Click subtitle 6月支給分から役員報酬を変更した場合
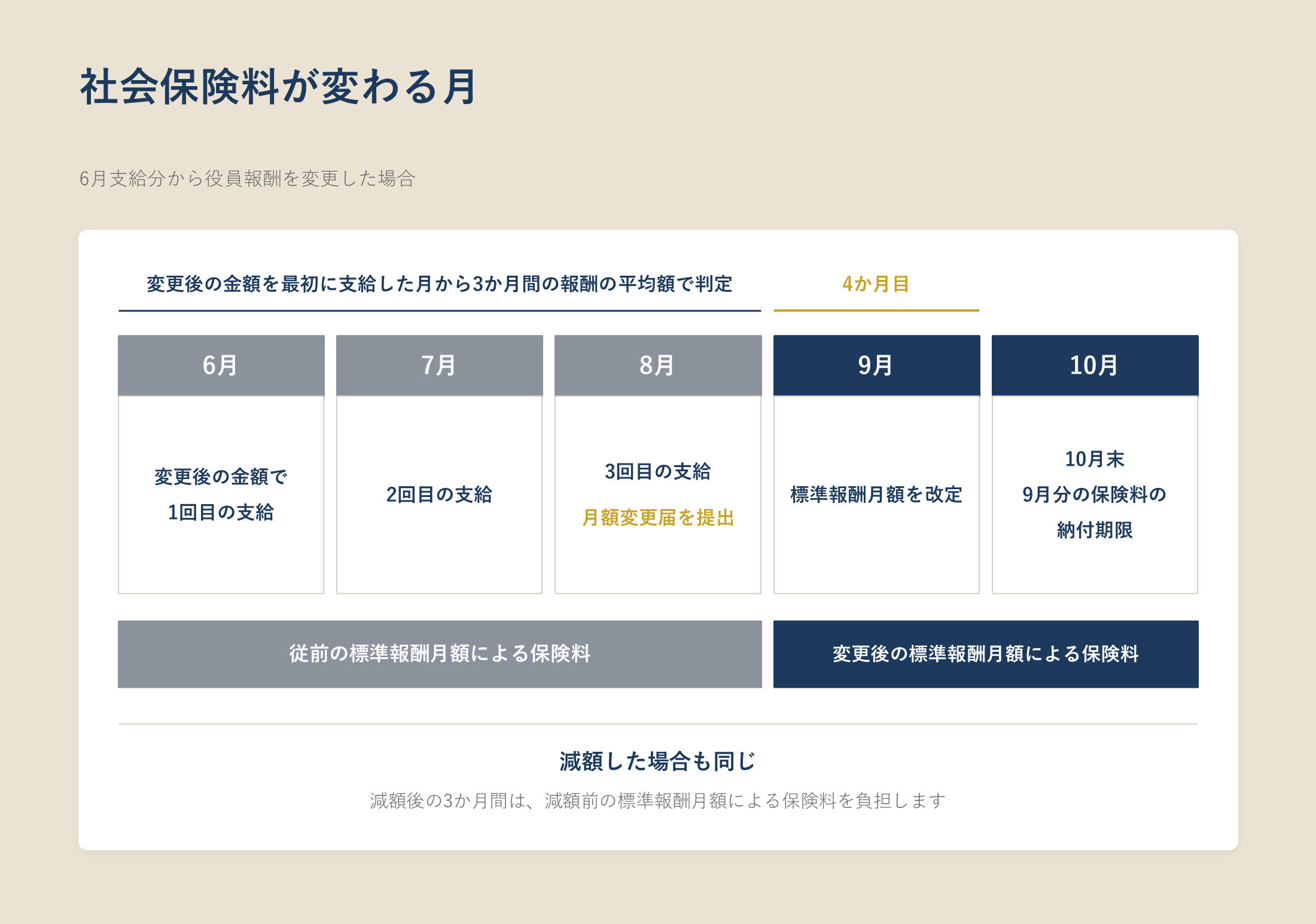The width and height of the screenshot is (1316, 924). click(x=247, y=178)
